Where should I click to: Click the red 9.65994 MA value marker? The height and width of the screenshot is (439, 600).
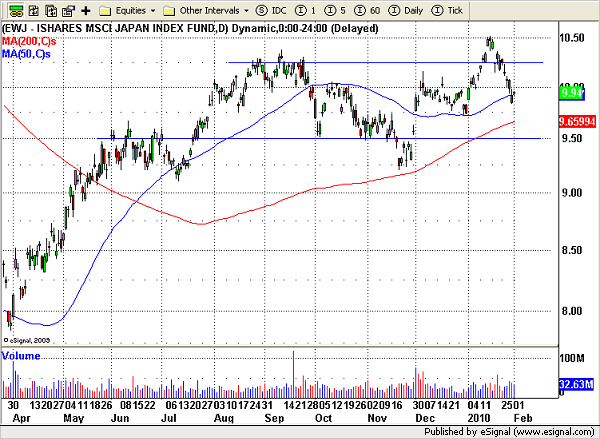(x=577, y=122)
